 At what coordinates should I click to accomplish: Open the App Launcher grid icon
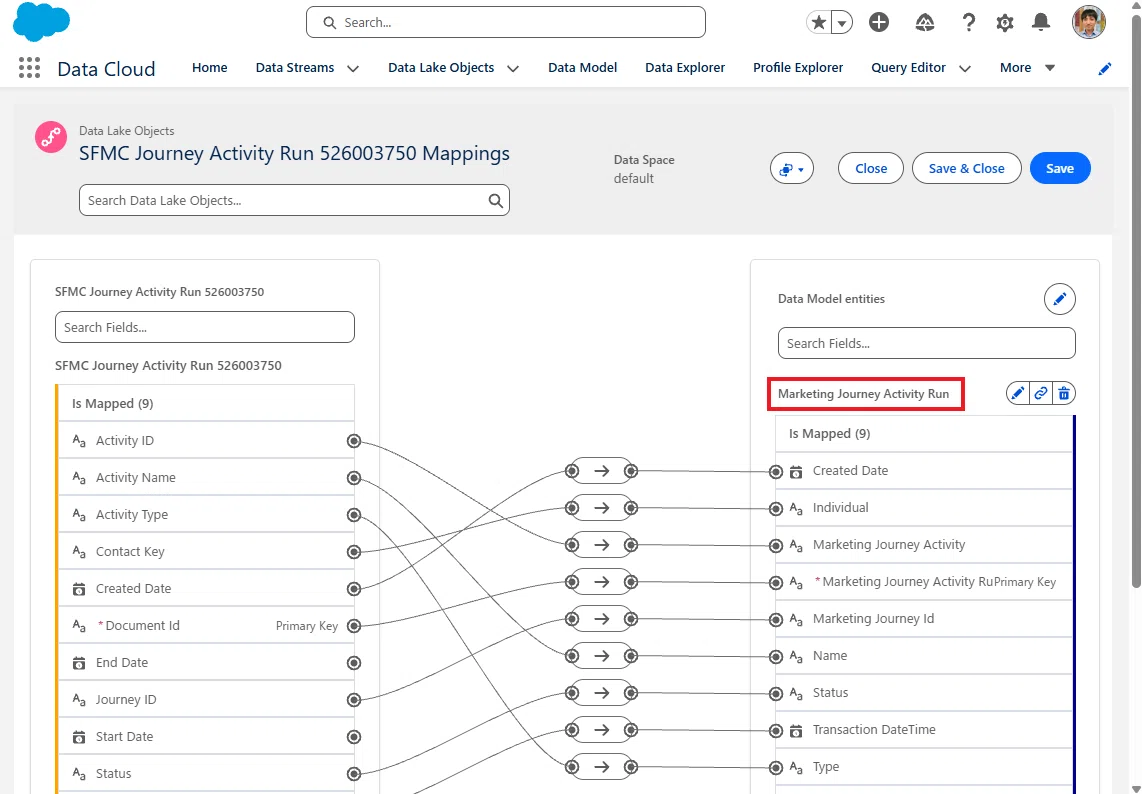(x=29, y=68)
